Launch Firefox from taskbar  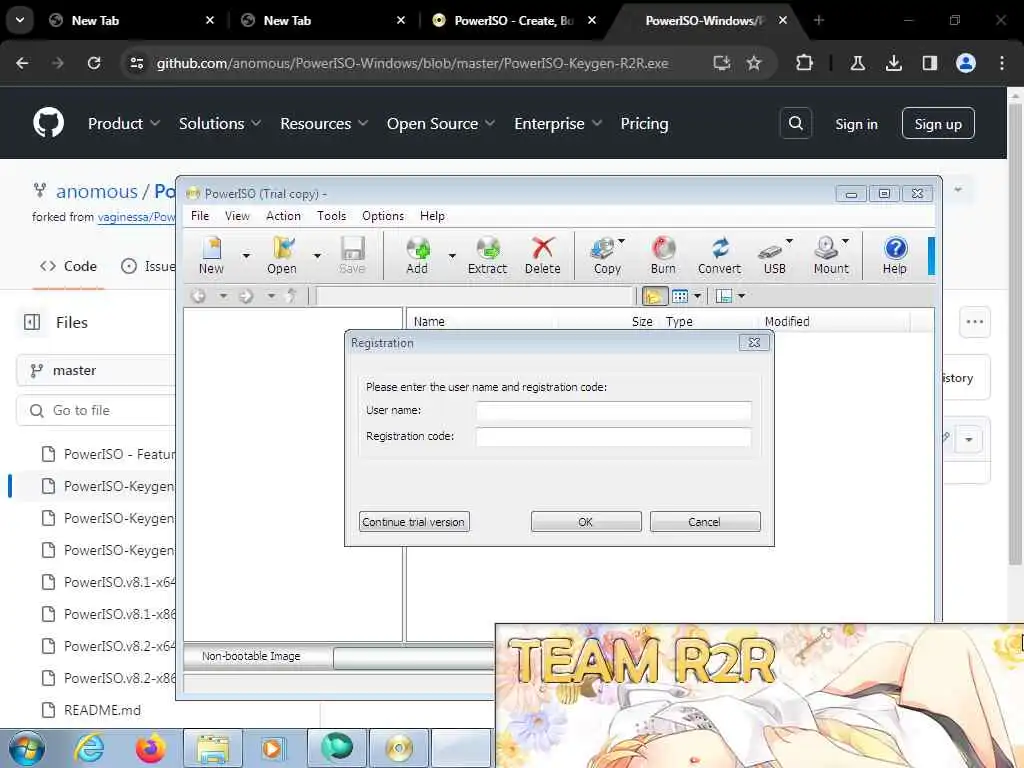150,748
